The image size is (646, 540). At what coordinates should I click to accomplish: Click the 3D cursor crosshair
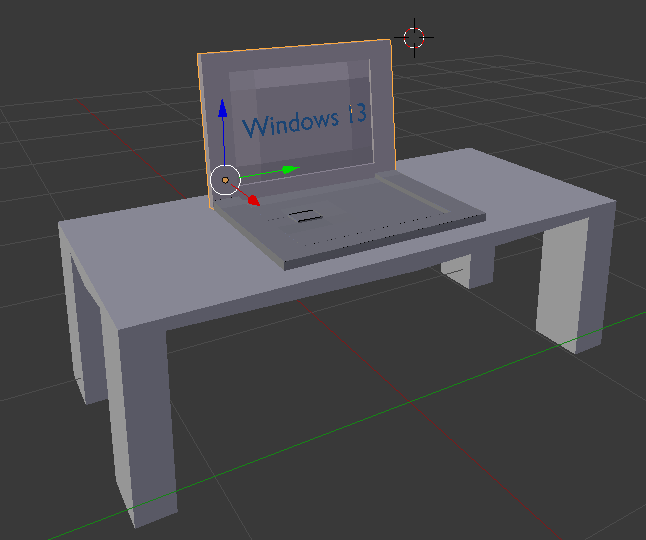414,38
